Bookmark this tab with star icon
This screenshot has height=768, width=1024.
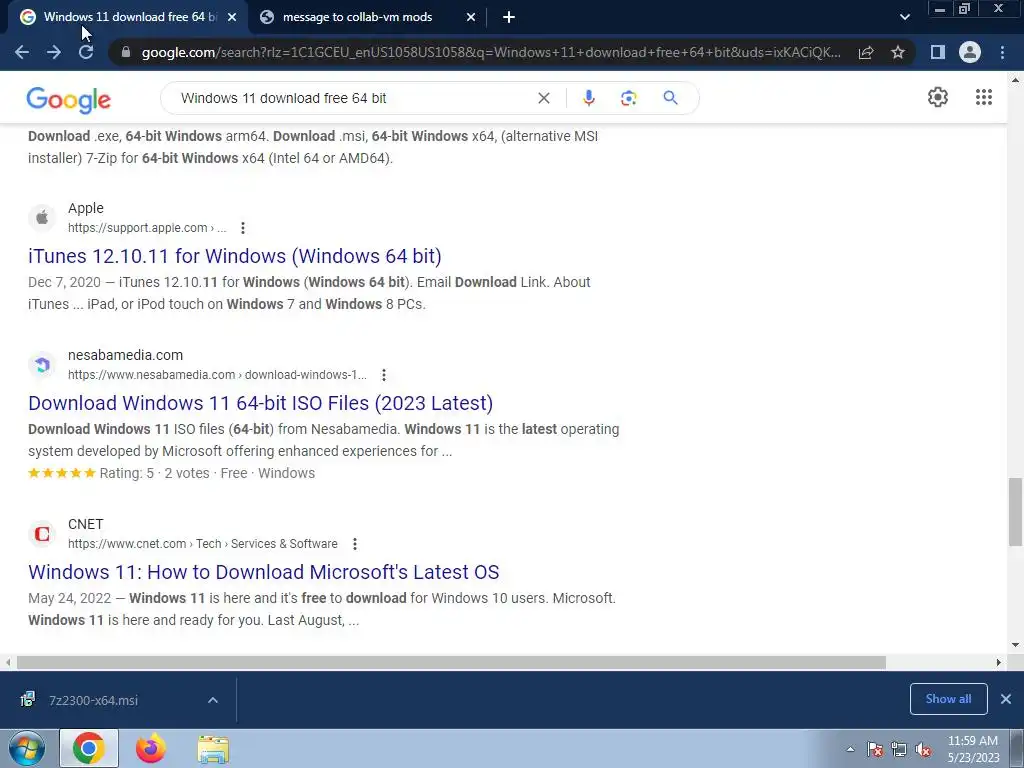(898, 52)
